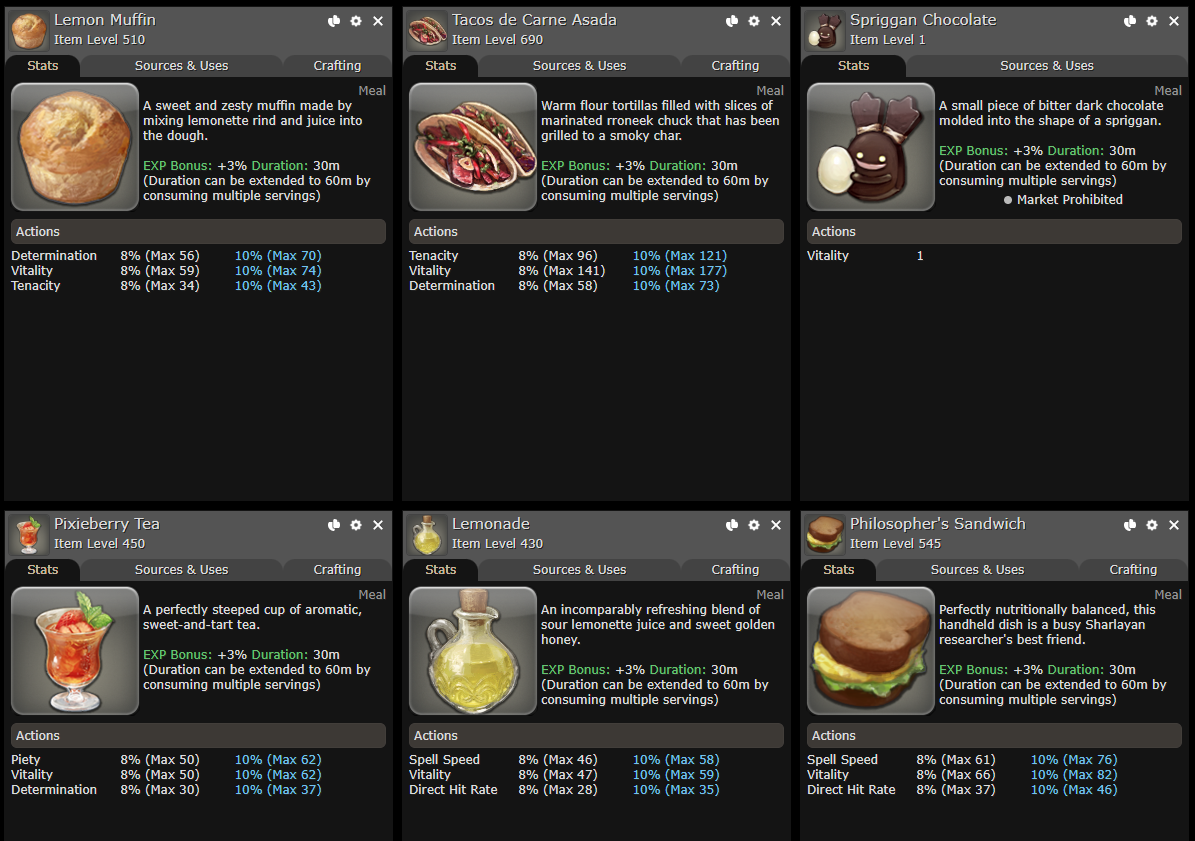Screen dimensions: 1195x841
Task: Click the pin icon on Tacos de Carne Asada panel
Action: (732, 21)
